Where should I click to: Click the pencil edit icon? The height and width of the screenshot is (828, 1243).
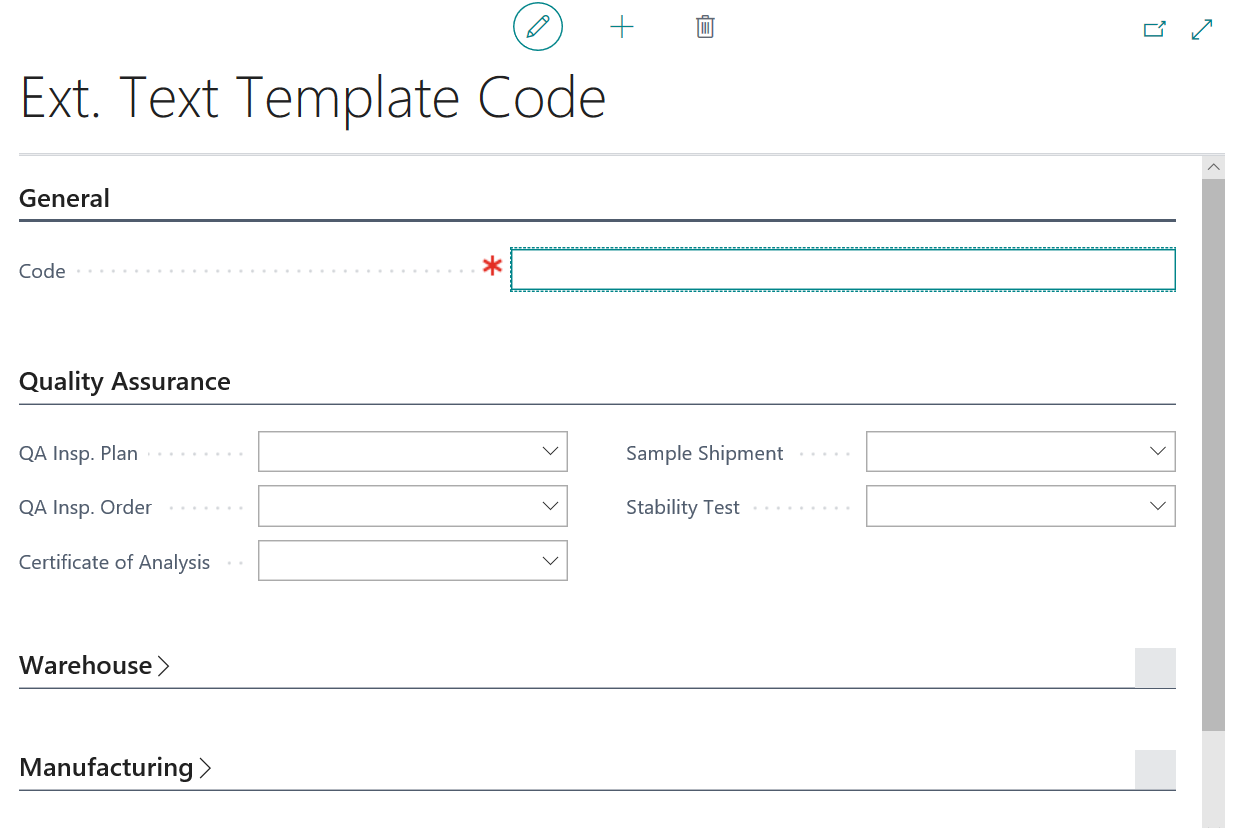point(538,27)
